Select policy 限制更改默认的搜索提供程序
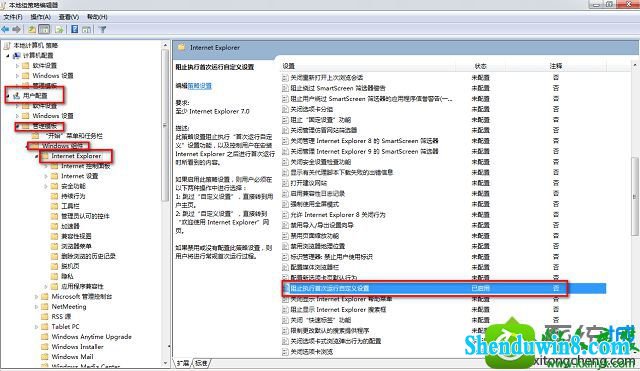Image resolution: width=640 pixels, height=371 pixels. click(329, 331)
